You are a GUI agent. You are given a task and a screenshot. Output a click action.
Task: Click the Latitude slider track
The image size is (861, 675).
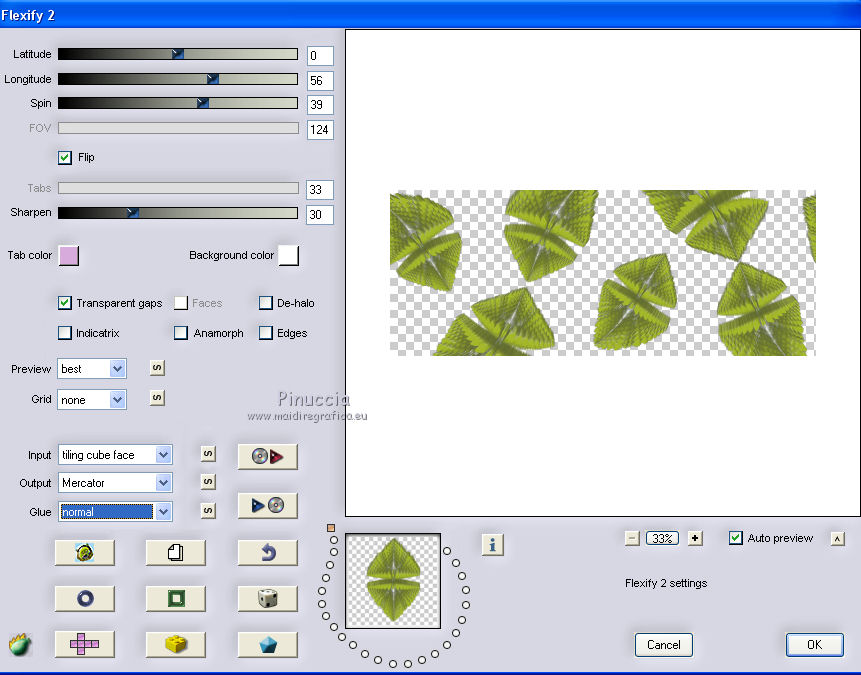(178, 54)
